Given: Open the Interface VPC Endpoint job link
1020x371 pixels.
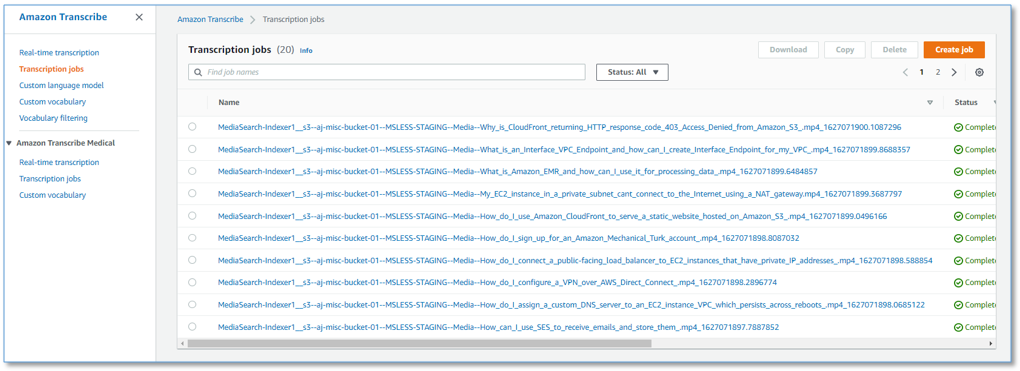Looking at the screenshot, I should pos(564,149).
